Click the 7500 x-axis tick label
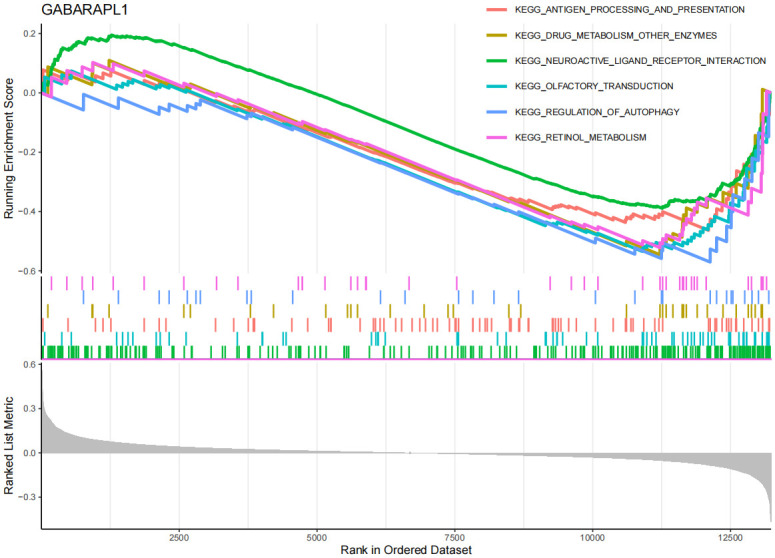775x558 pixels. point(454,538)
